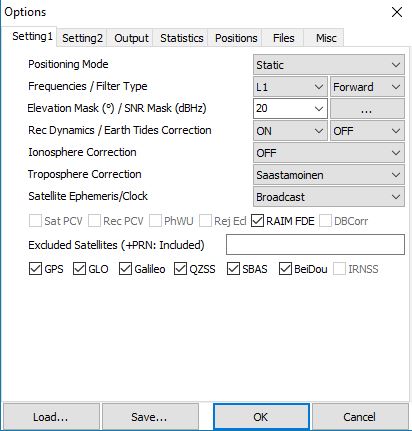Close the Options dialog window
412x431 pixels.
tap(397, 12)
